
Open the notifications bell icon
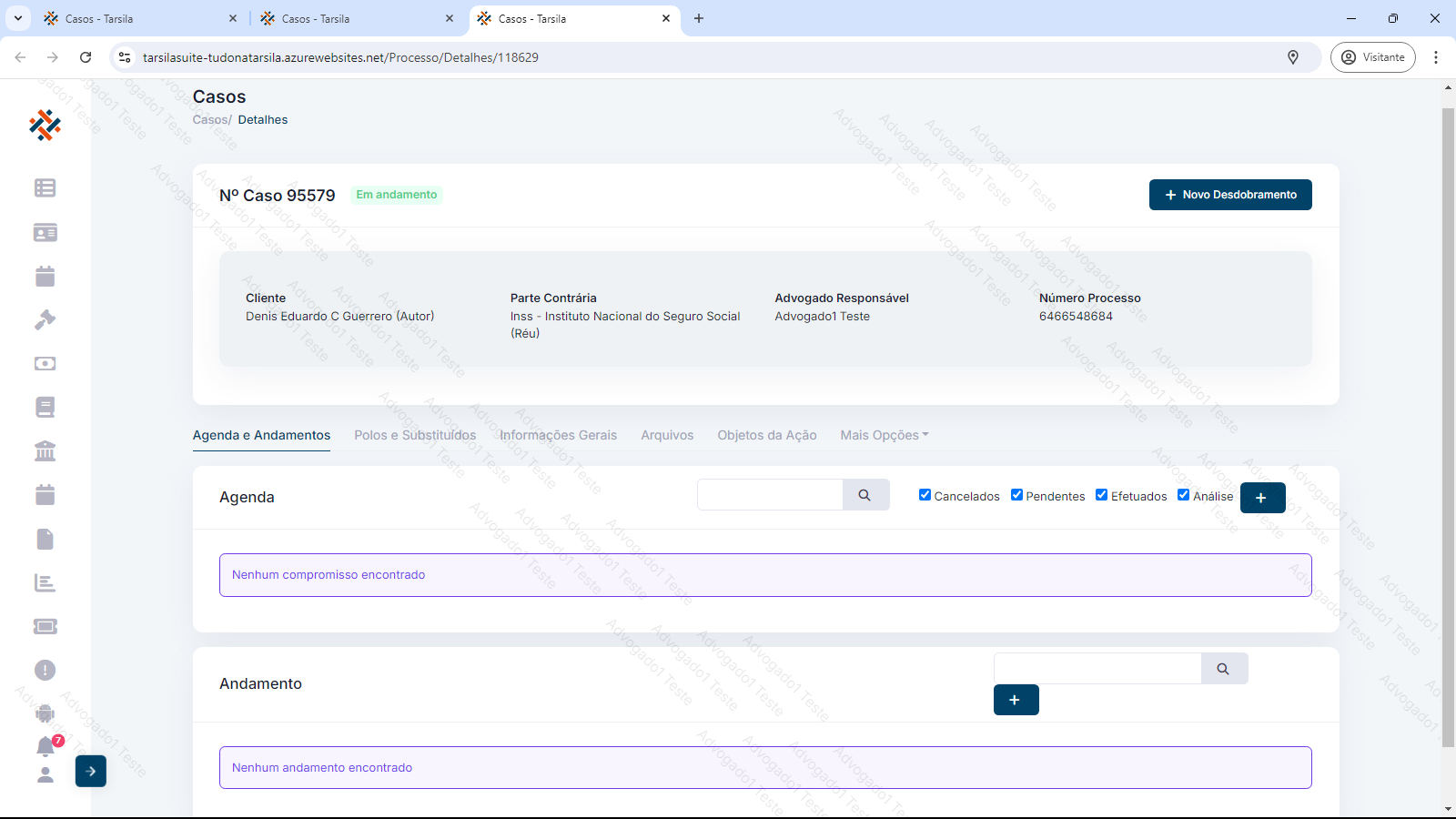pos(45,746)
